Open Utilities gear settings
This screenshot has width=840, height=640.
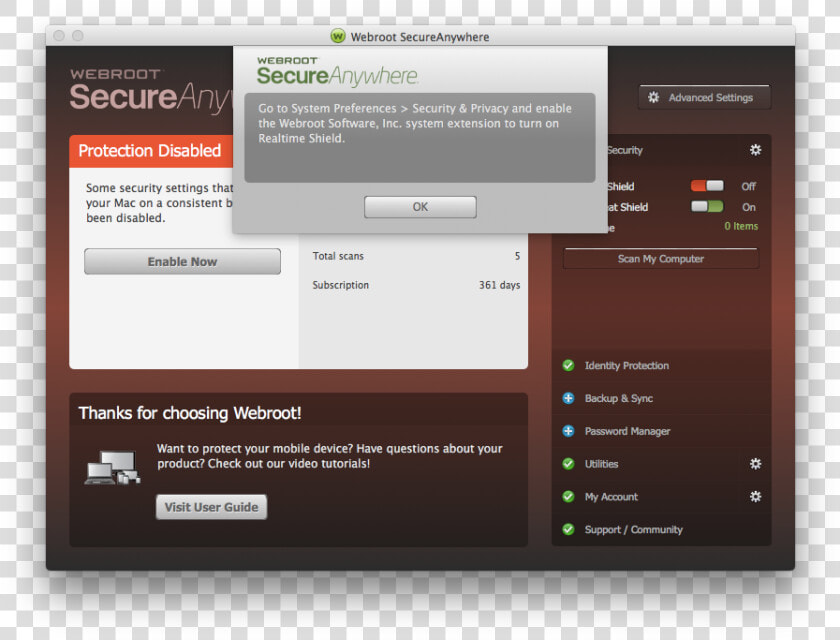[755, 464]
